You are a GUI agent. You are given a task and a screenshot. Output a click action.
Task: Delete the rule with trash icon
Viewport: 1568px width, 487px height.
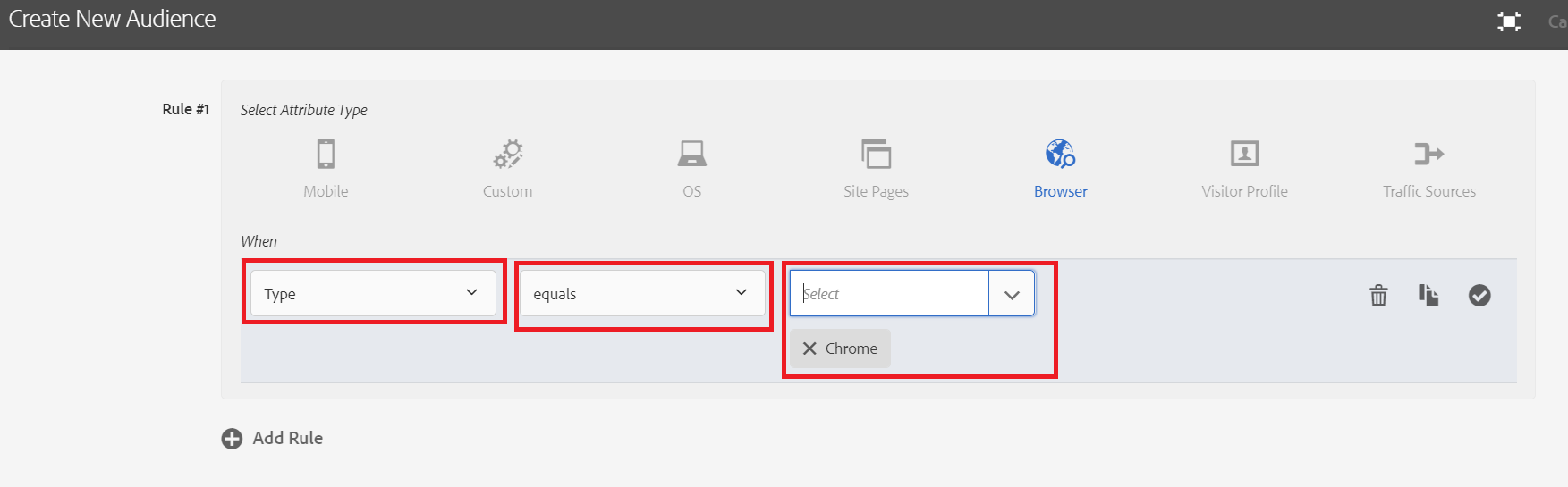point(1378,295)
